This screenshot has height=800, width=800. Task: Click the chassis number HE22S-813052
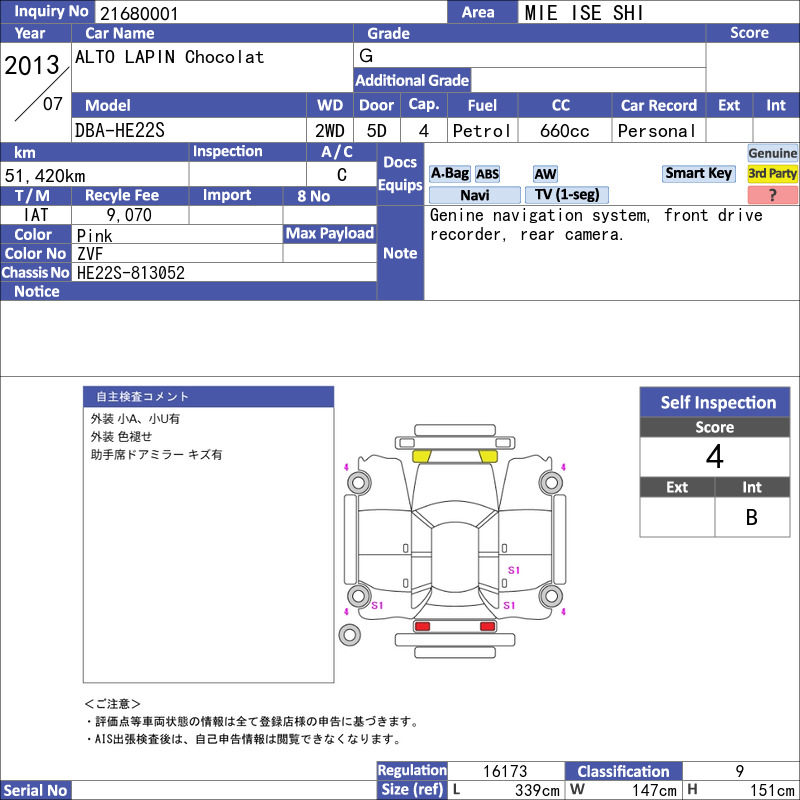pyautogui.click(x=131, y=273)
